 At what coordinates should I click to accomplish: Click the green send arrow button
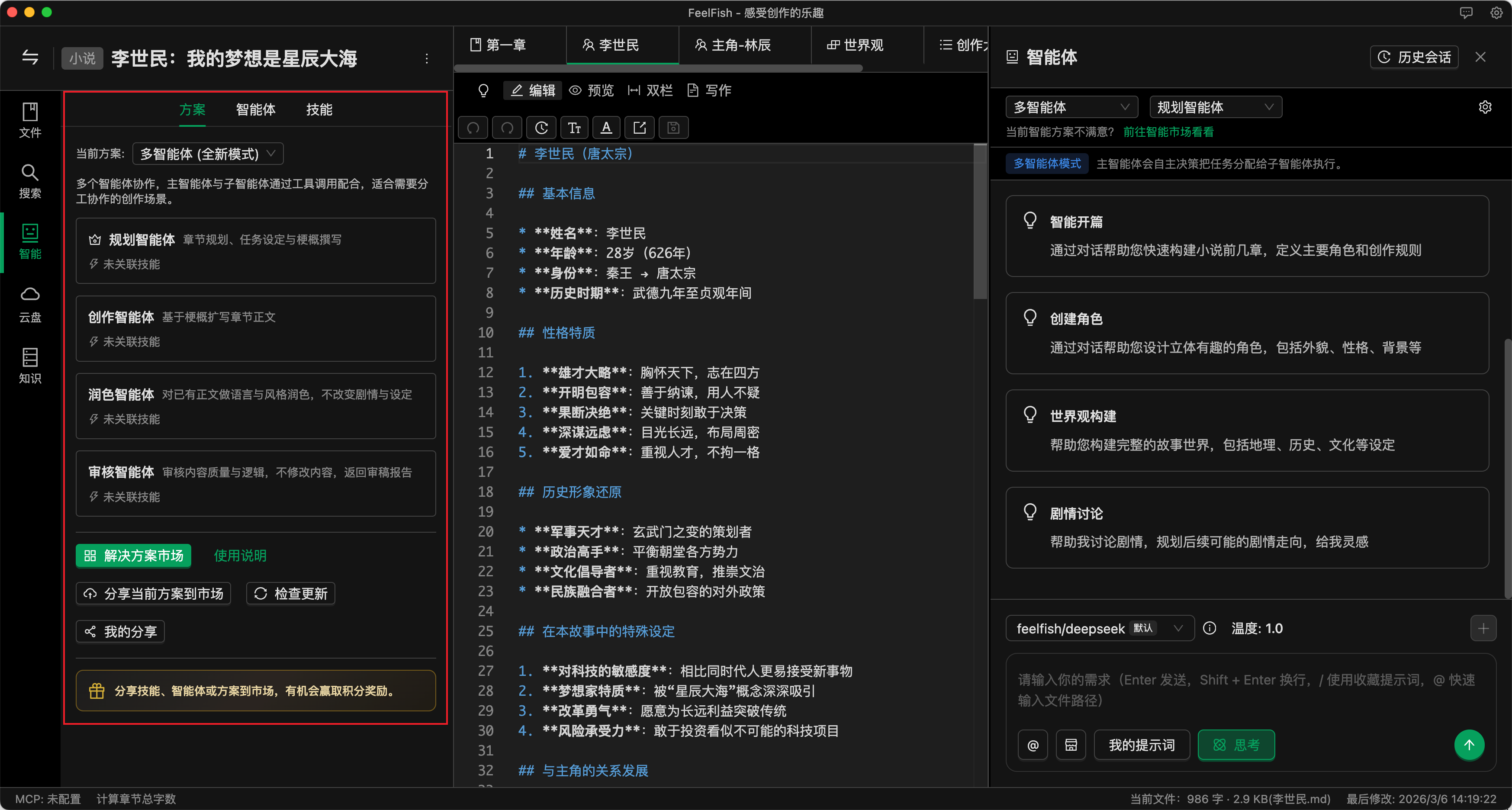1469,745
